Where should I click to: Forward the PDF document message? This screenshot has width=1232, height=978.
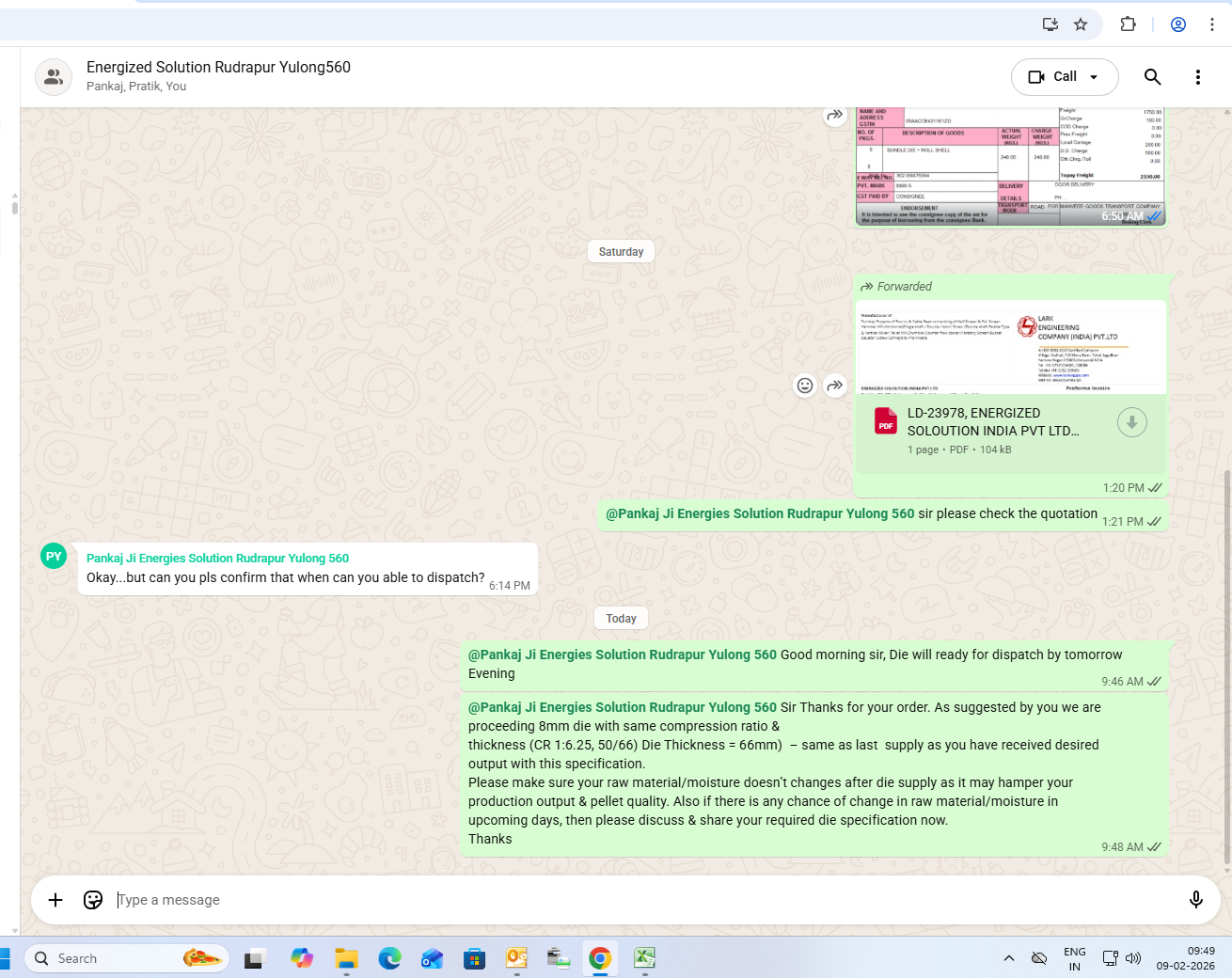pyautogui.click(x=835, y=386)
